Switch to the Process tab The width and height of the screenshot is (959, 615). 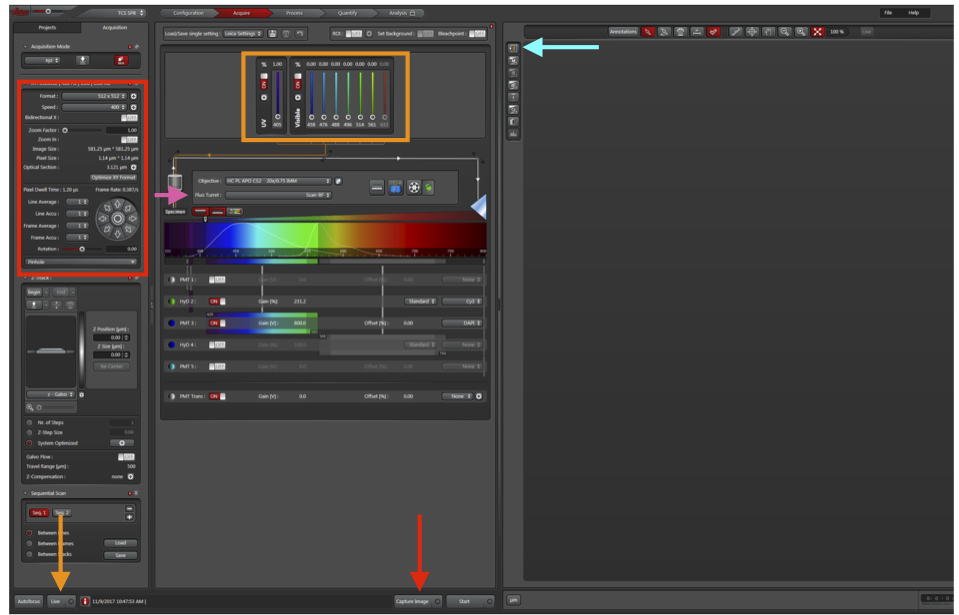click(x=294, y=13)
